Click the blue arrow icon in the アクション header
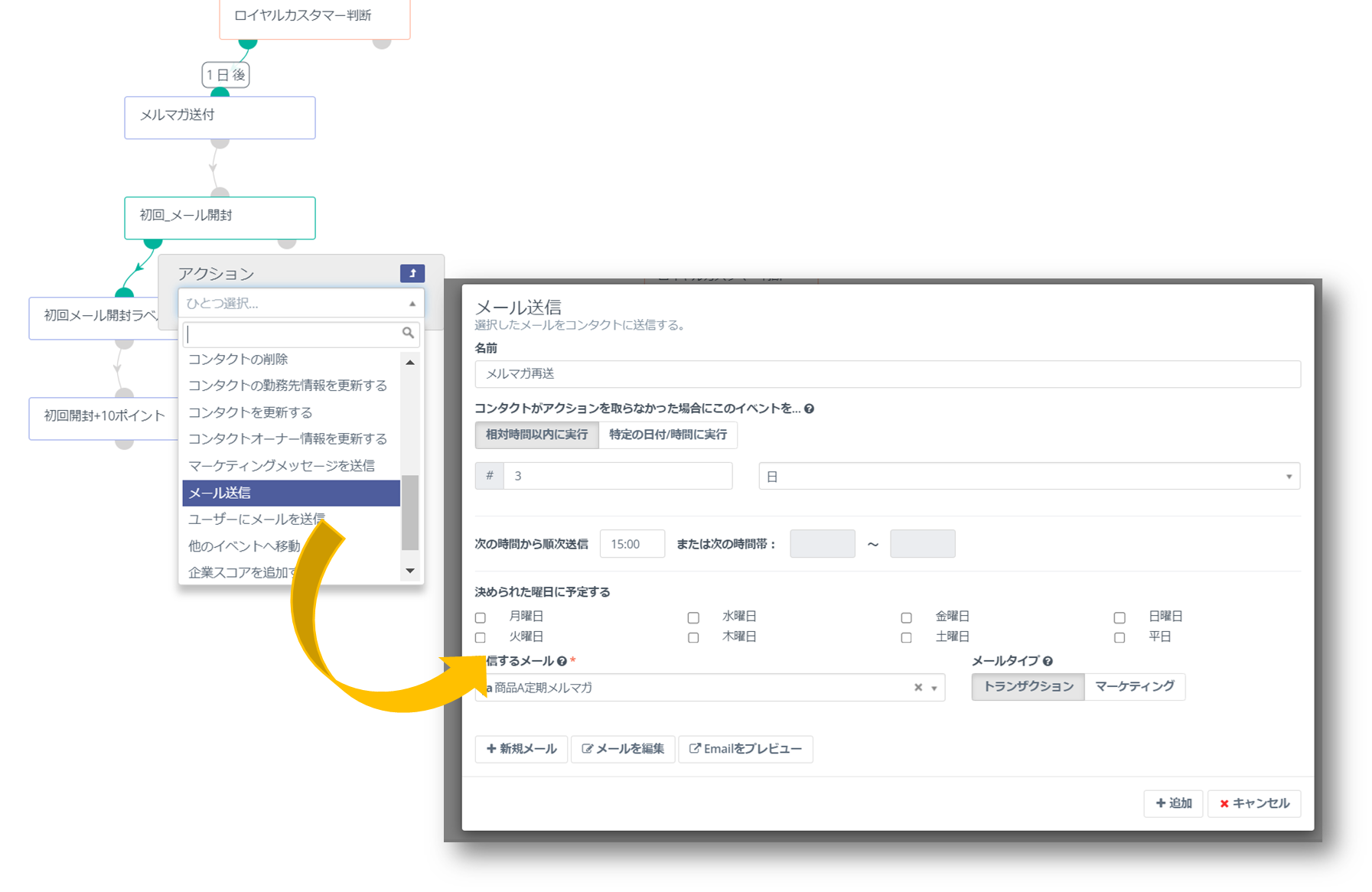 coord(412,273)
